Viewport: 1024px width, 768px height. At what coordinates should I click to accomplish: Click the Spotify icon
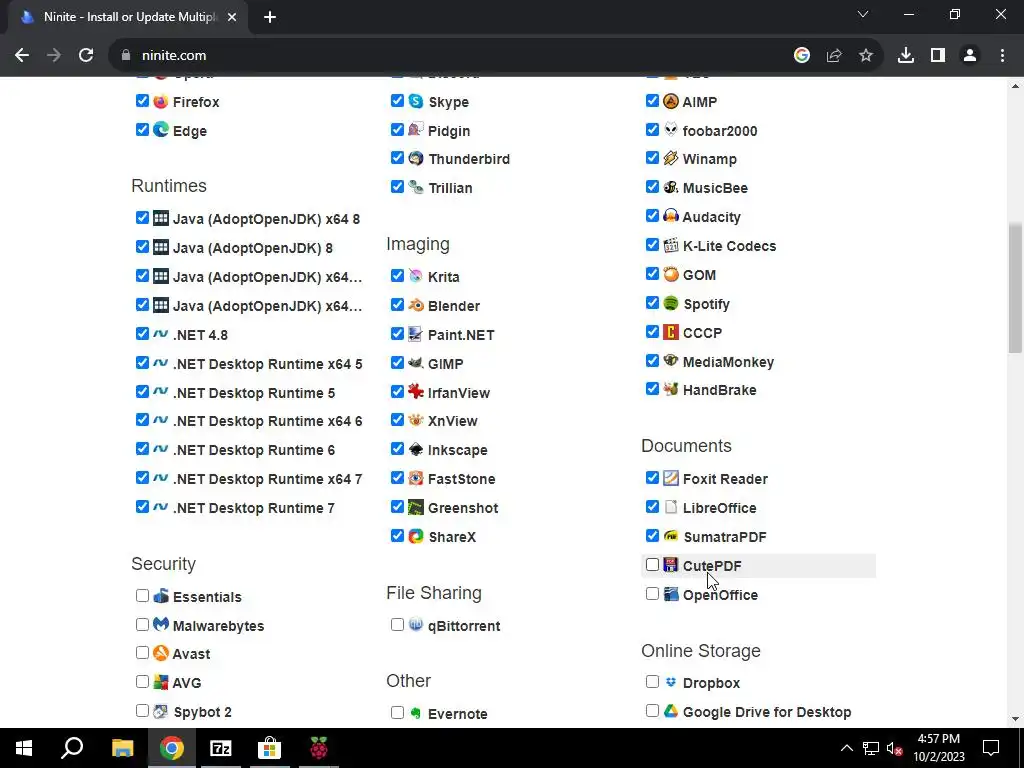671,304
